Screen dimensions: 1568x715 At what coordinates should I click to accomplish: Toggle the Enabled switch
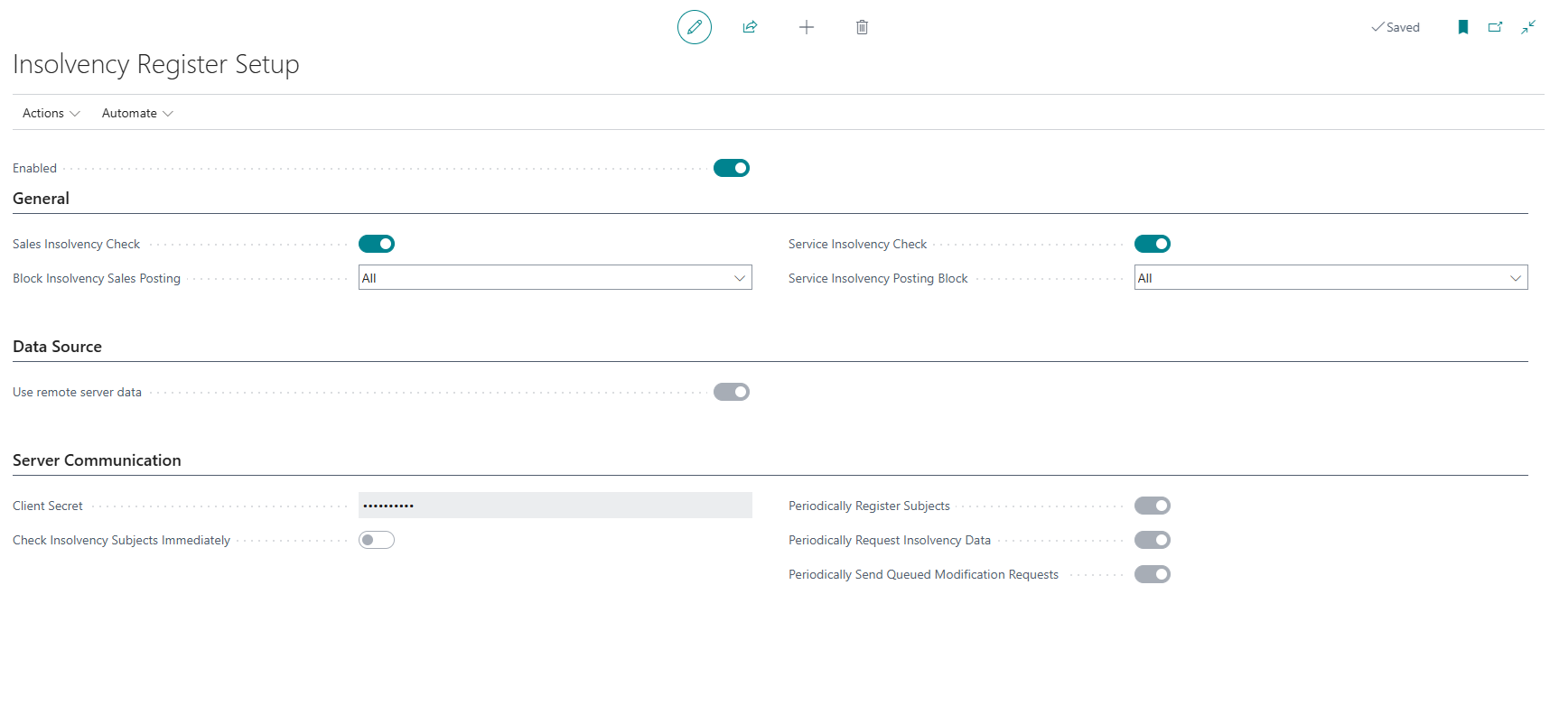click(731, 168)
